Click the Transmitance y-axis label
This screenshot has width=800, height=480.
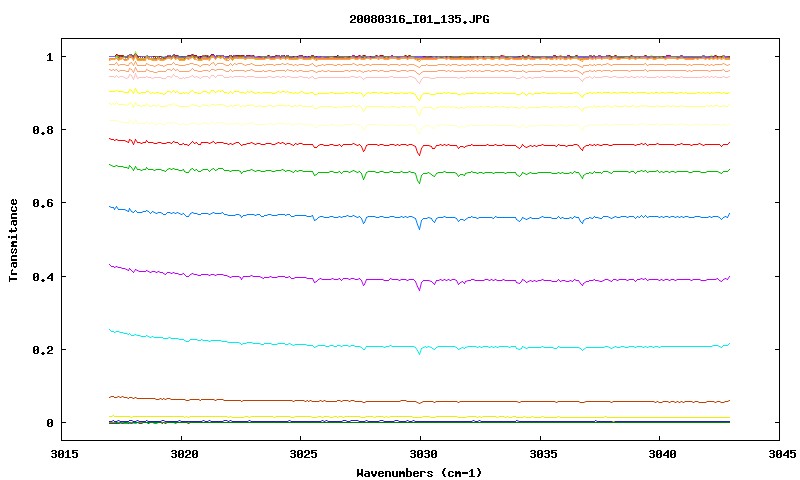[x=13, y=240]
